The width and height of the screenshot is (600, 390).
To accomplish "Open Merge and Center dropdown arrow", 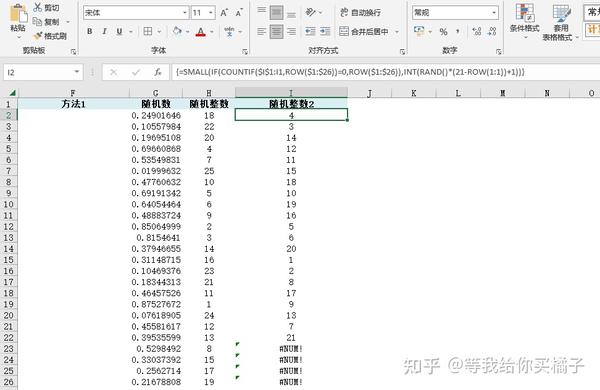I will [x=397, y=32].
